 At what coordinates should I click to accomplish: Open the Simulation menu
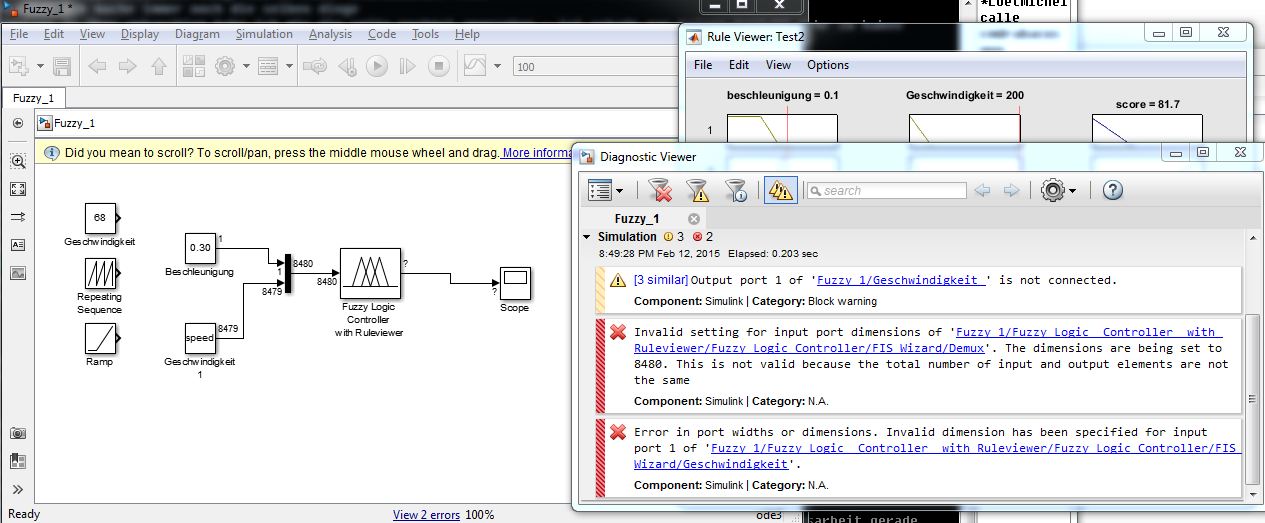(x=264, y=34)
